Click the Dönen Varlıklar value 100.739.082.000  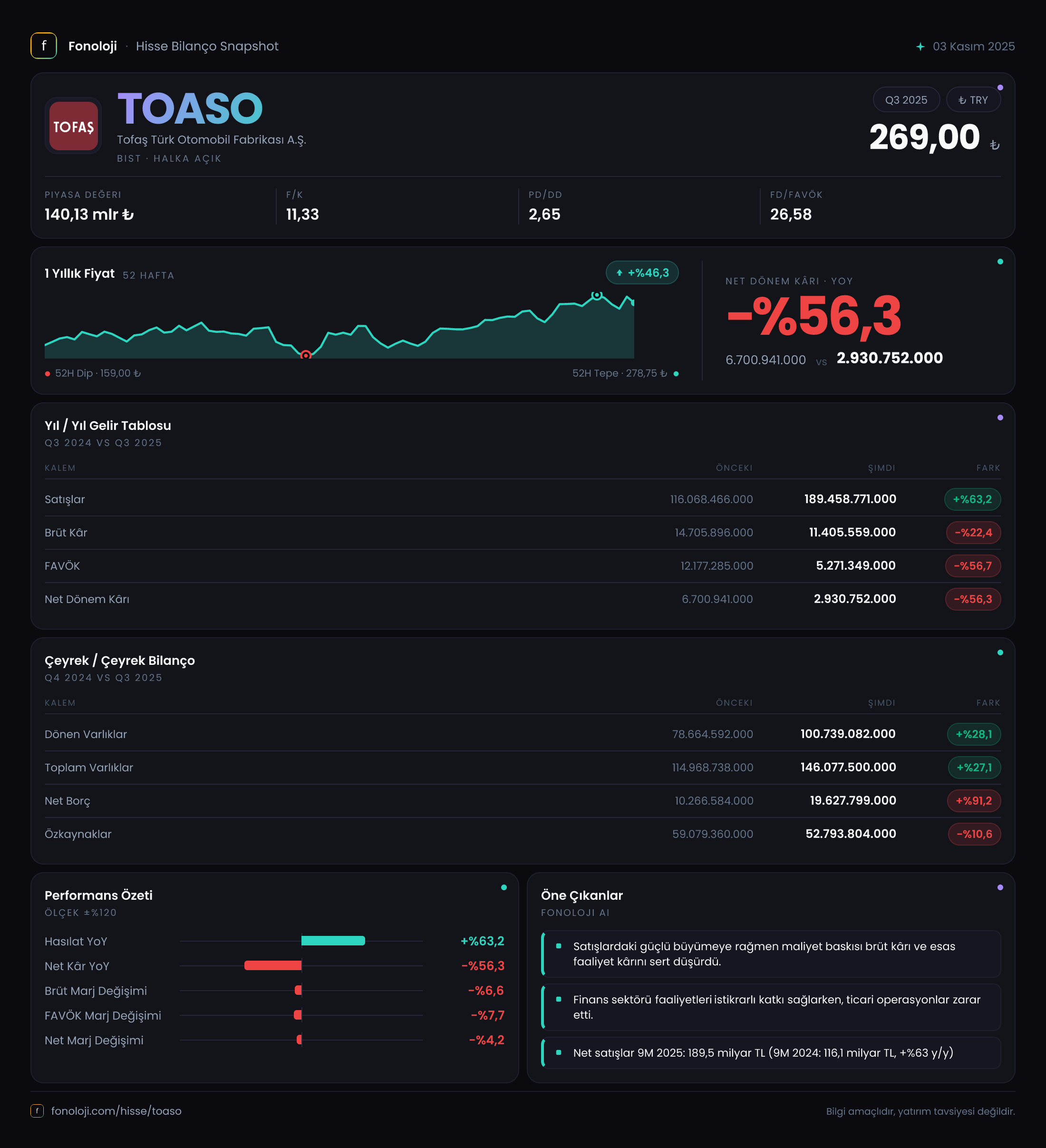coord(848,734)
